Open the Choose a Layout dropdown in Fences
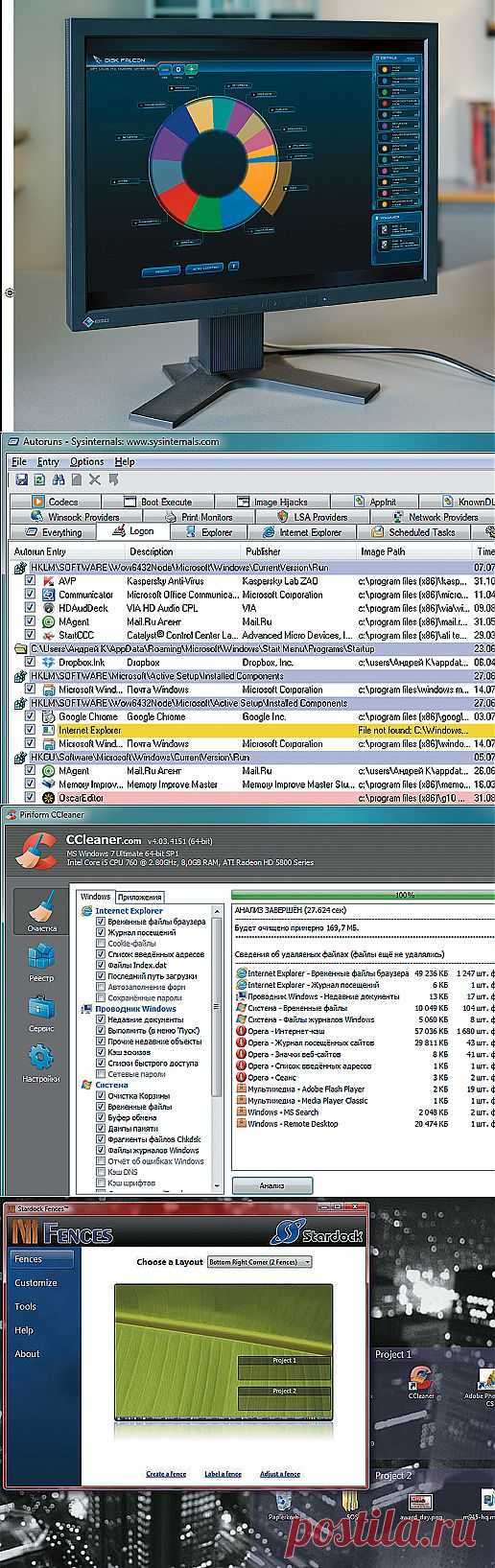 (x=260, y=1262)
